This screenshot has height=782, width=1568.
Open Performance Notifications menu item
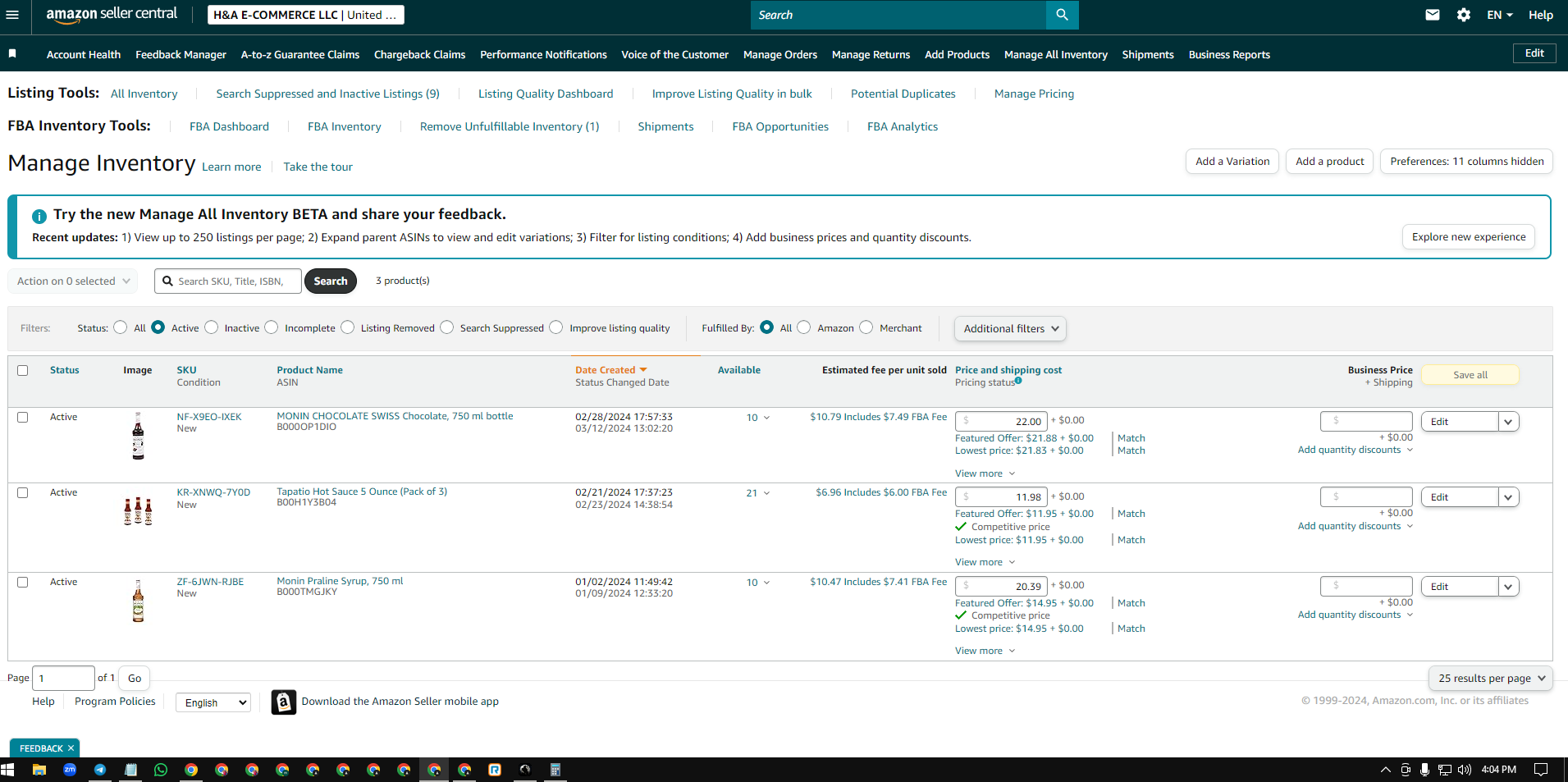(543, 54)
